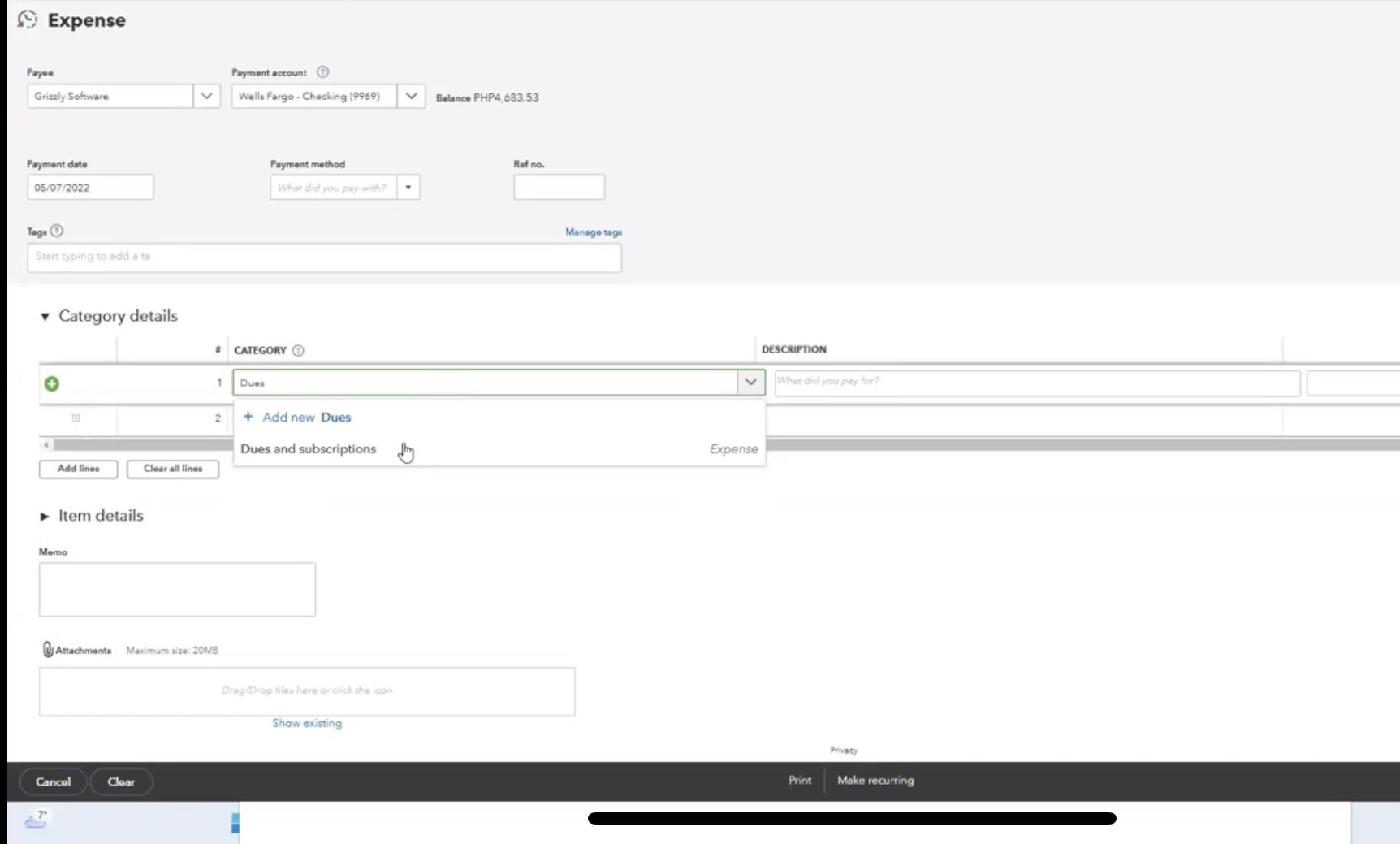The width and height of the screenshot is (1400, 844).
Task: Open the Payment account dropdown arrow
Action: pyautogui.click(x=411, y=96)
